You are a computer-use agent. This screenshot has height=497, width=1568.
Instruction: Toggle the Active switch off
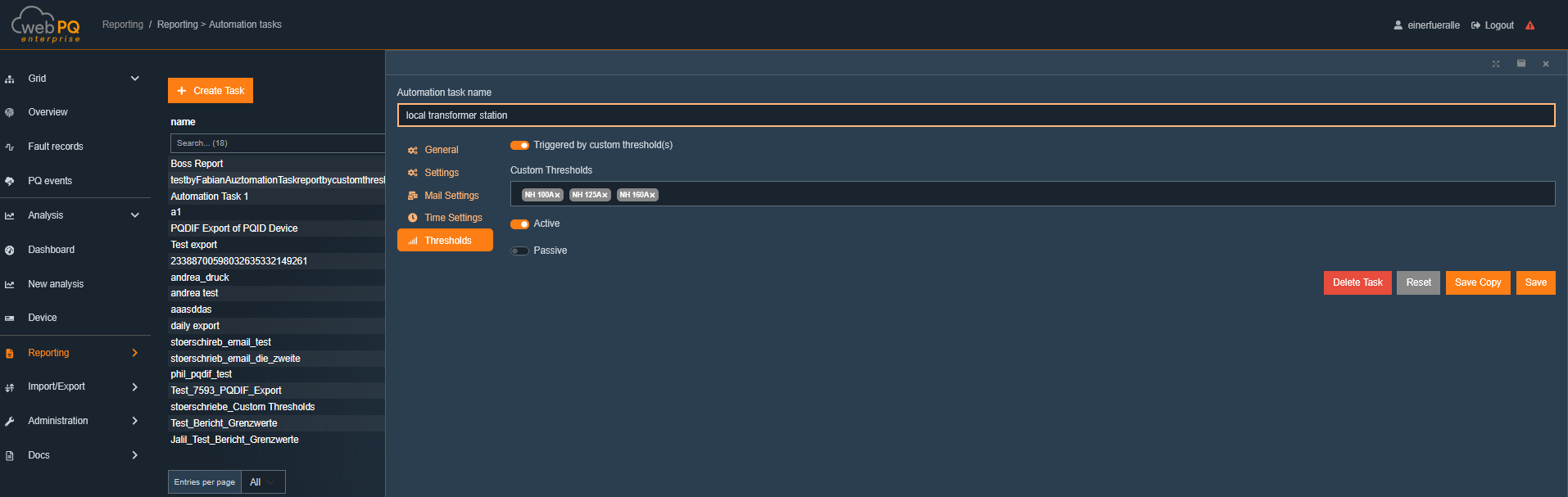[x=519, y=224]
